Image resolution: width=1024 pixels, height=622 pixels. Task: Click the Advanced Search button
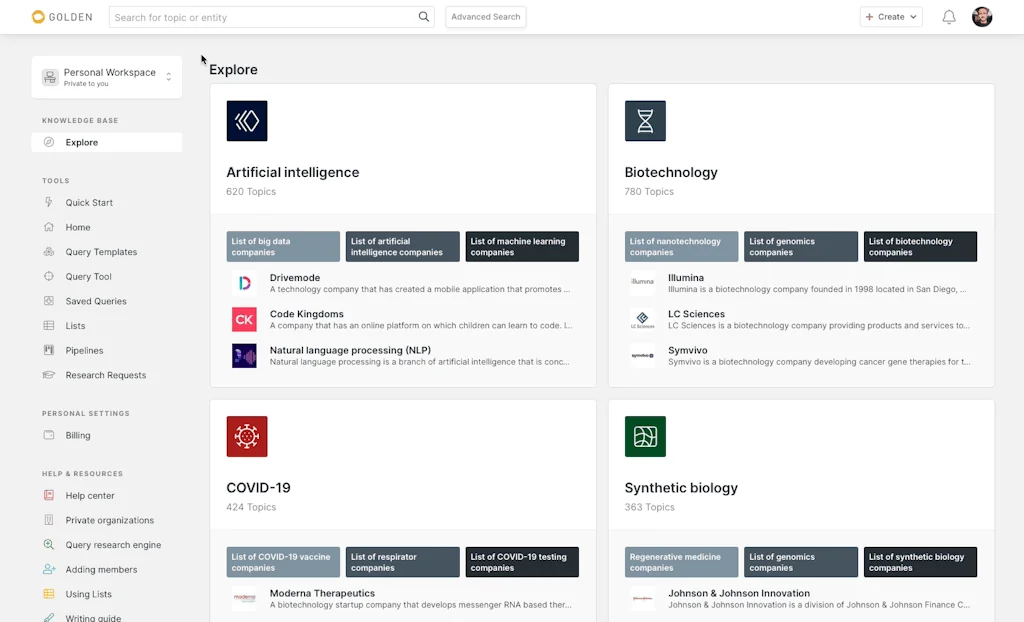[485, 17]
